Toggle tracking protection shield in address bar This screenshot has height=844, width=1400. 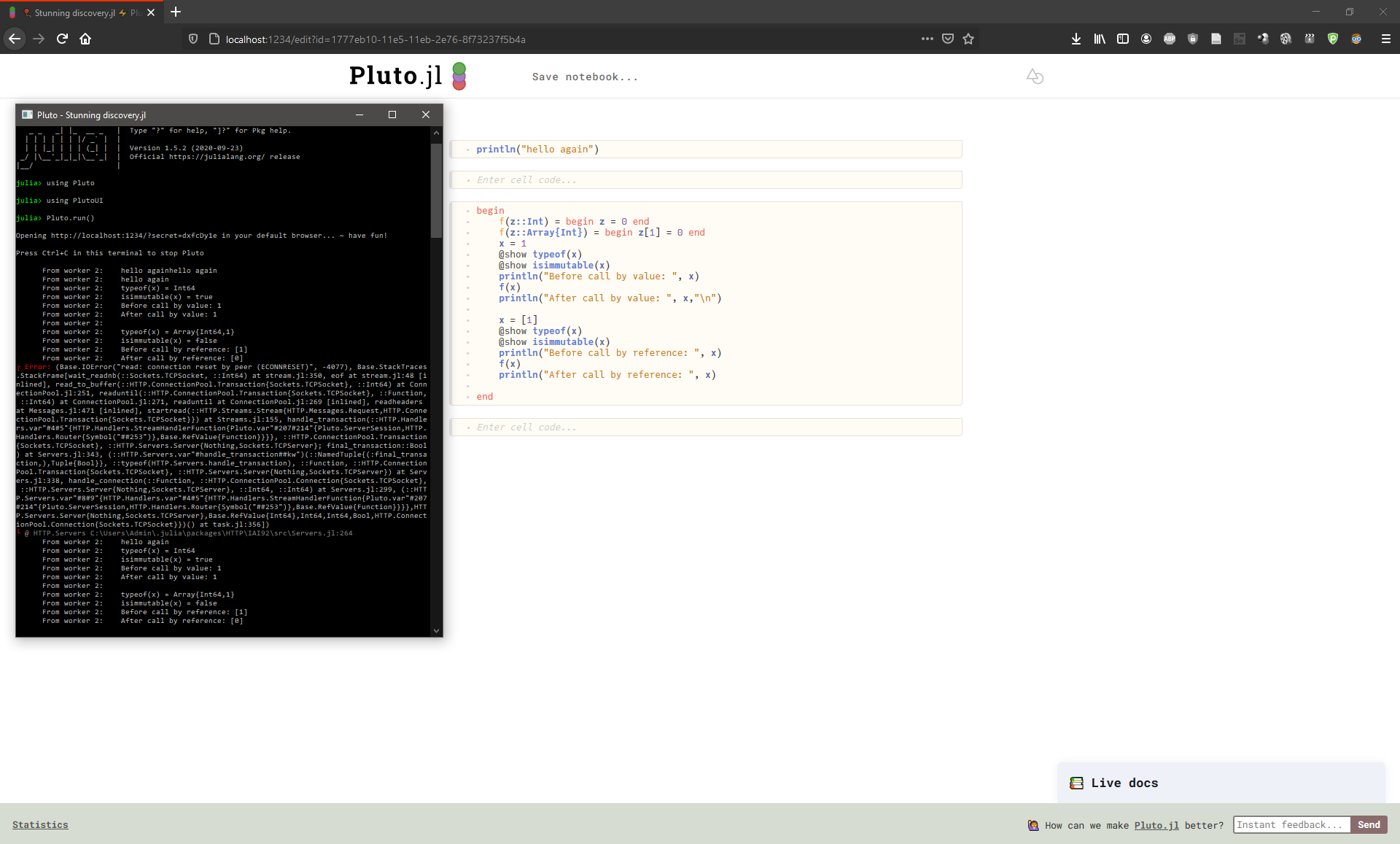click(192, 39)
